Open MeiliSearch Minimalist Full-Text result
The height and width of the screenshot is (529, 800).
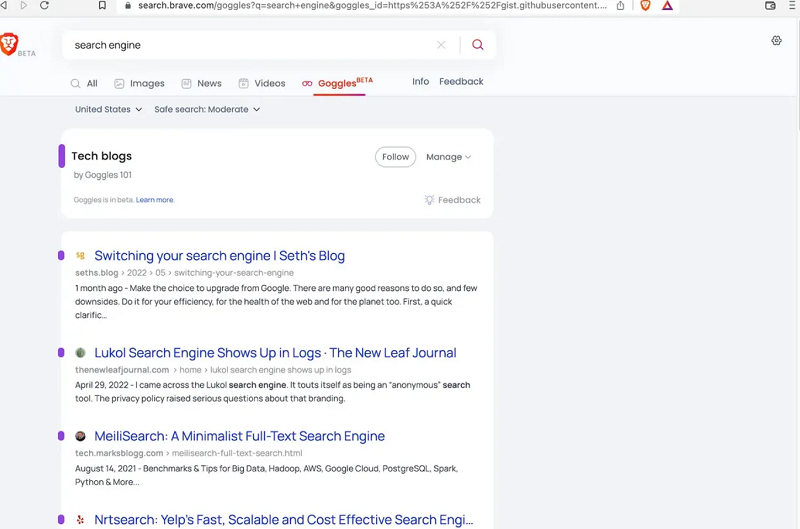(x=239, y=436)
